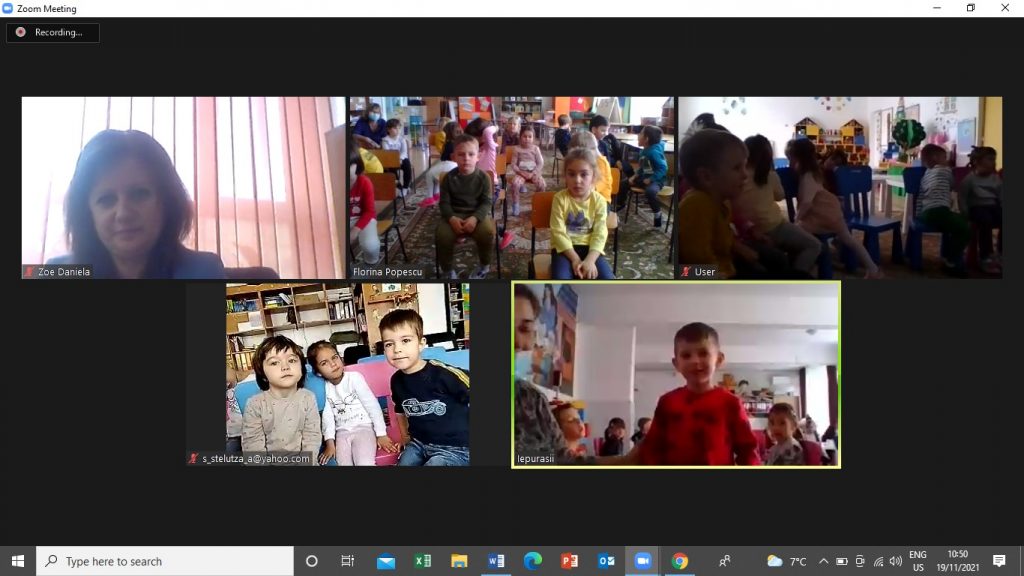Viewport: 1024px width, 576px height.
Task: Open the ENG US language switcher
Action: (918, 561)
